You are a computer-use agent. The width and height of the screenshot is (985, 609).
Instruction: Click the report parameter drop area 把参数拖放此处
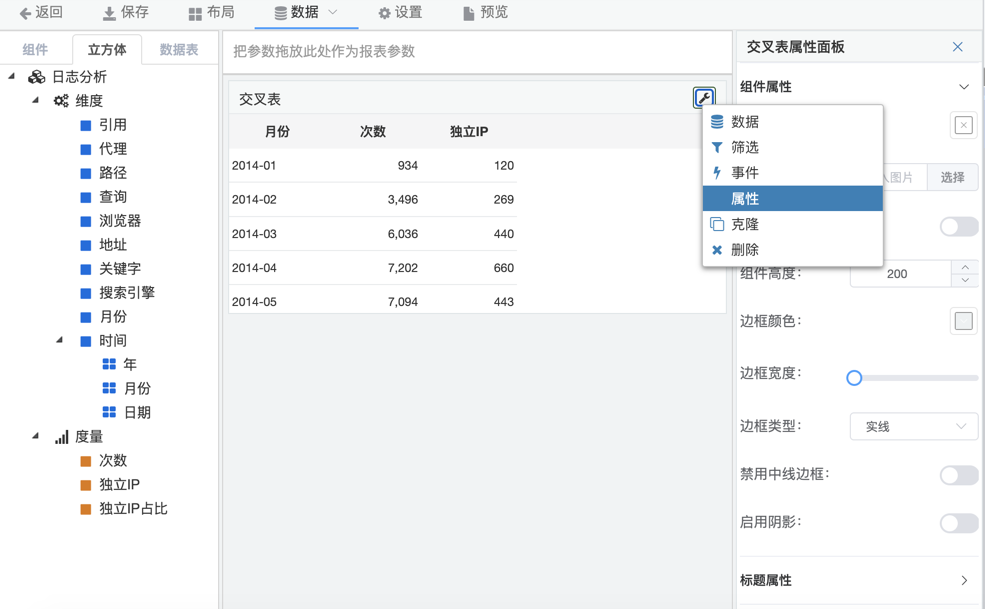tap(477, 52)
